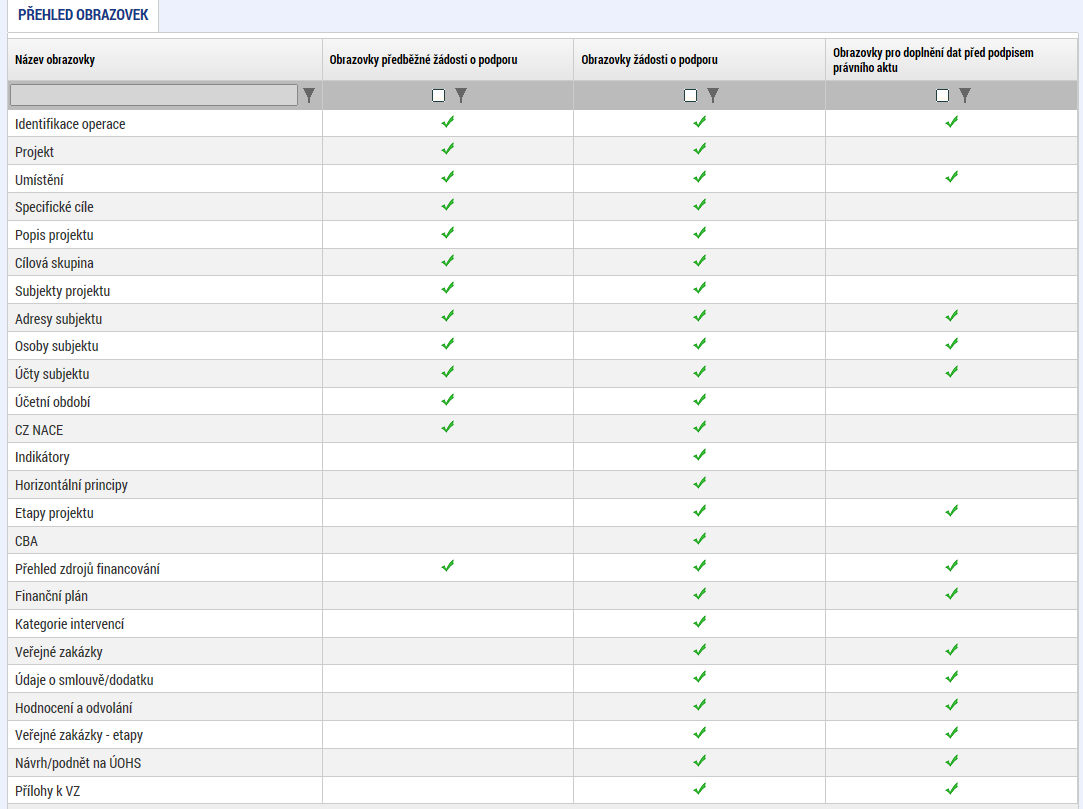Select the Projekt row
The image size is (1083, 809).
tap(543, 151)
